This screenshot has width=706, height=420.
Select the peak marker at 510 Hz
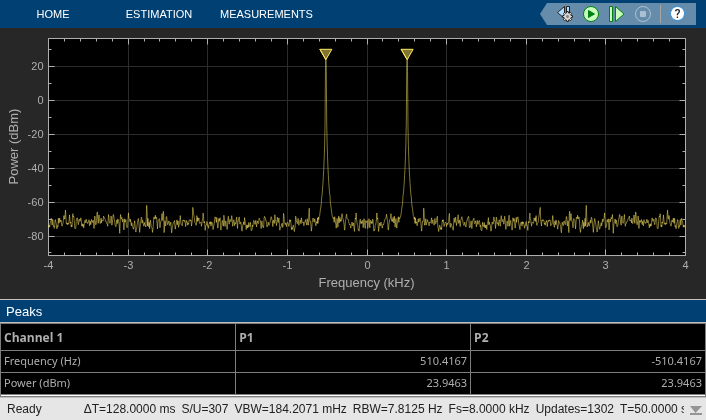(x=407, y=54)
